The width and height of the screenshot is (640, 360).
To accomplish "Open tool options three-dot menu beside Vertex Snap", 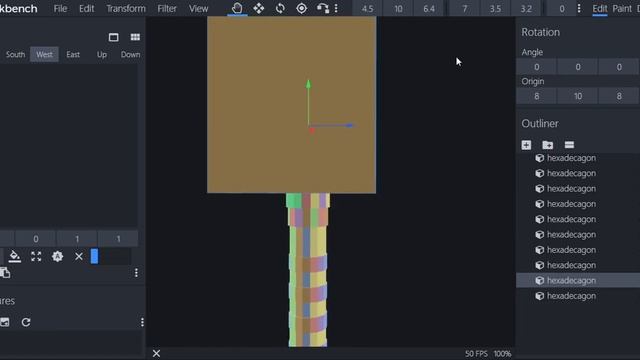I will (336, 8).
